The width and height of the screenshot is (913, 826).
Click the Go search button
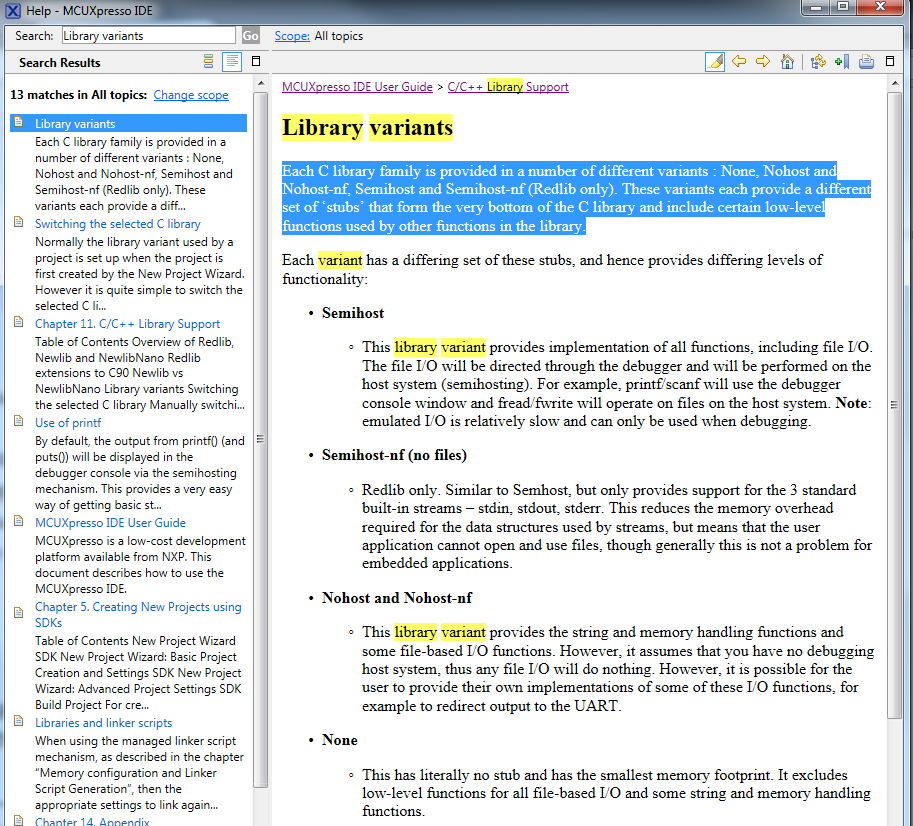[x=250, y=36]
